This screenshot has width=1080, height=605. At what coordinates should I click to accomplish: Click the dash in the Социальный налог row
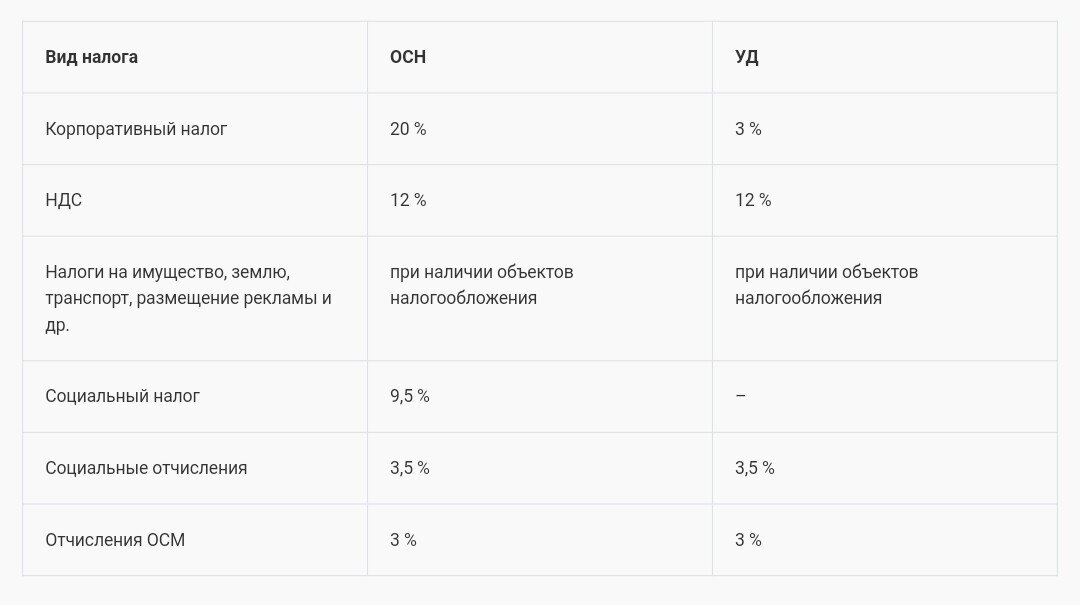(x=740, y=396)
